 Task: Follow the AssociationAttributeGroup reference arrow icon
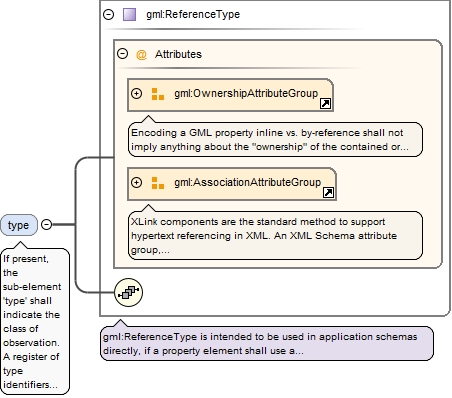[x=328, y=193]
